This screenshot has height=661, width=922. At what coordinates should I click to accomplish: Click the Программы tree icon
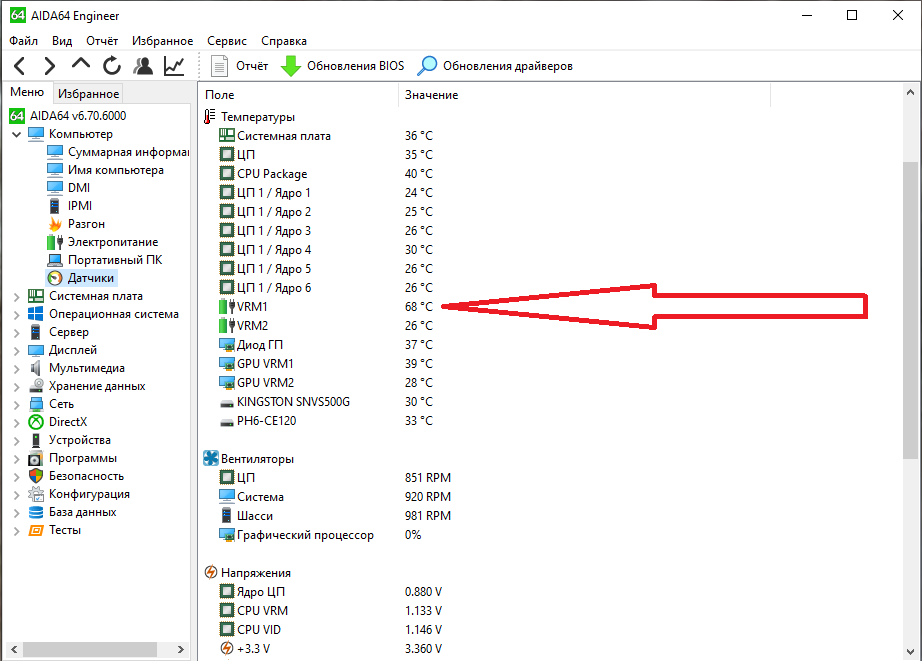point(36,458)
